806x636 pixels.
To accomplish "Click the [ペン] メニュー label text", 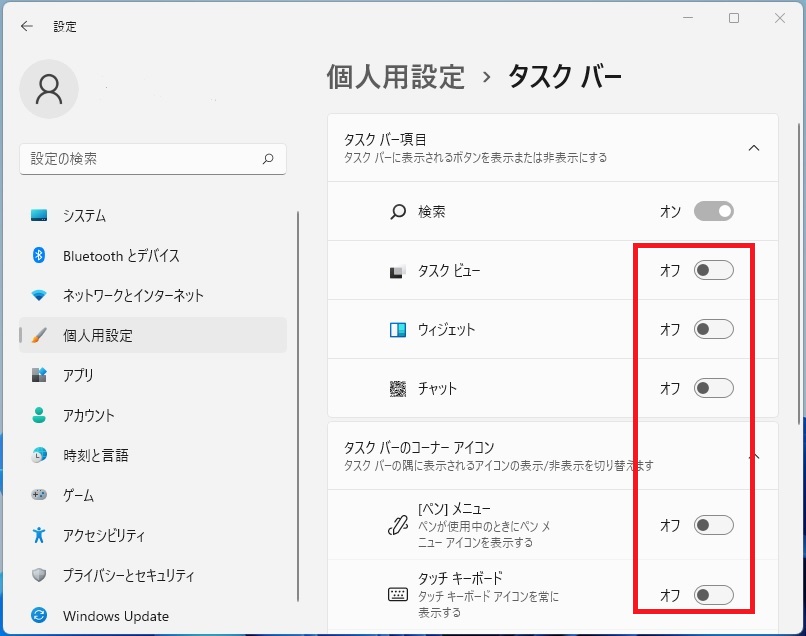I will coord(454,508).
